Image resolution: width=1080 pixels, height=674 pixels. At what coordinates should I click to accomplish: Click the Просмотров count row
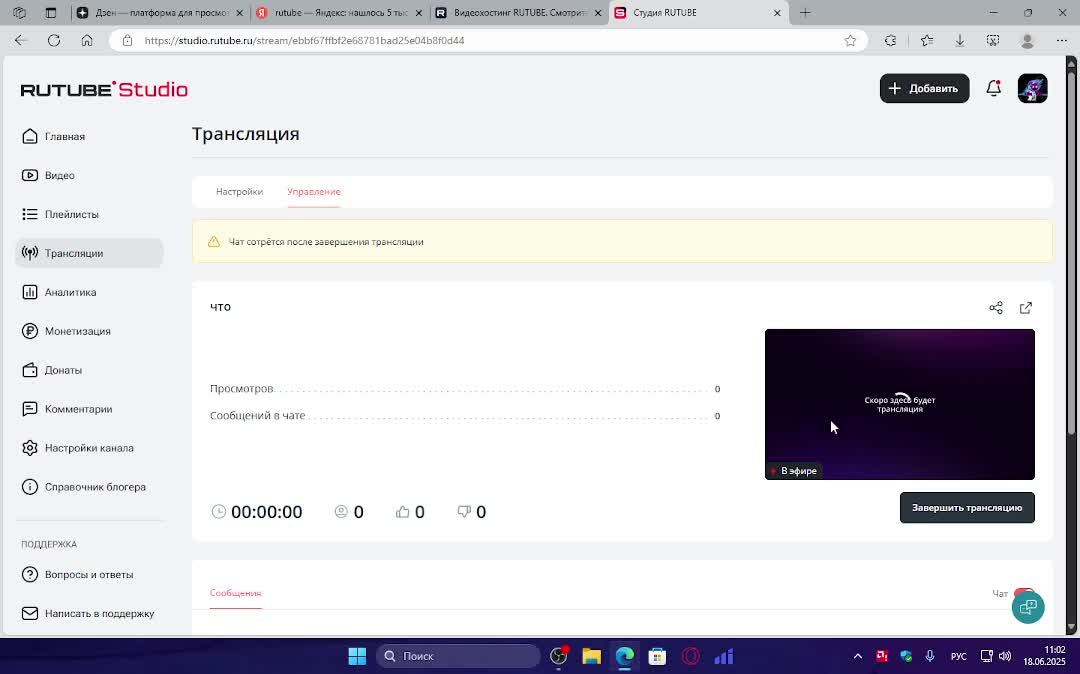coord(465,389)
